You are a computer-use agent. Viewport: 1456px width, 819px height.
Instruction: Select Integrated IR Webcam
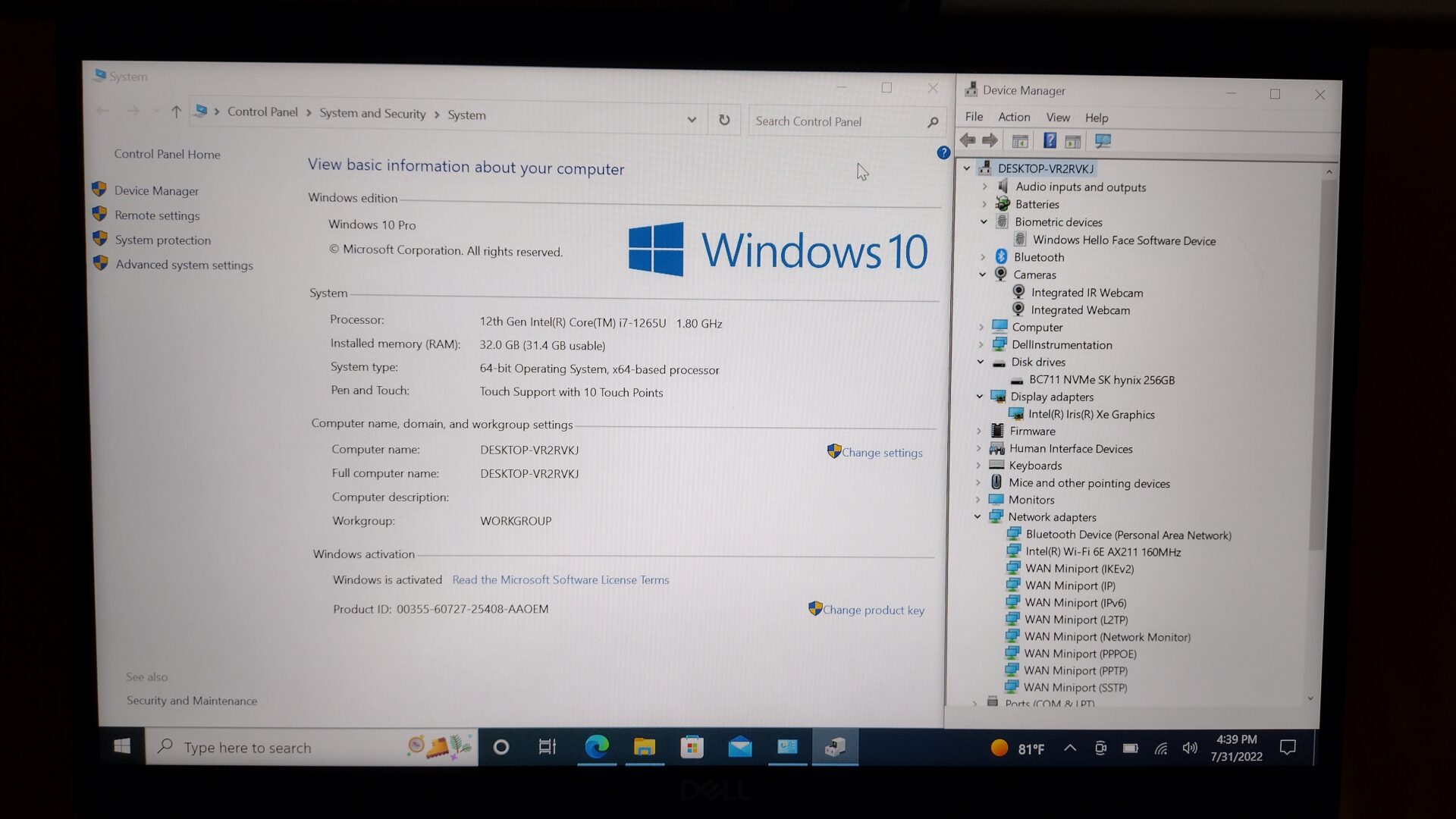[1087, 293]
